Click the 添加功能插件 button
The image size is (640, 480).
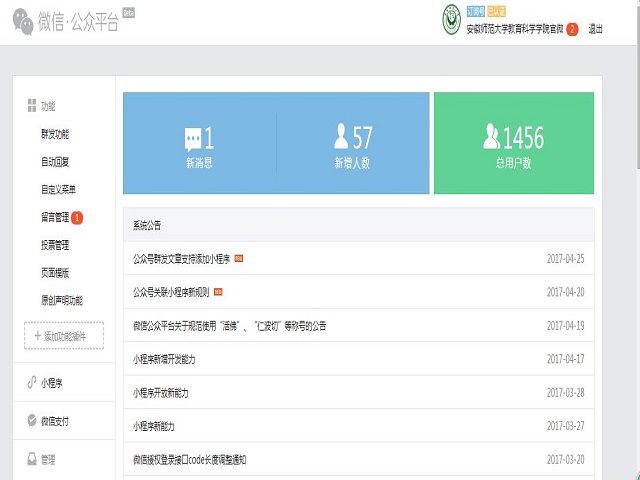coord(62,336)
